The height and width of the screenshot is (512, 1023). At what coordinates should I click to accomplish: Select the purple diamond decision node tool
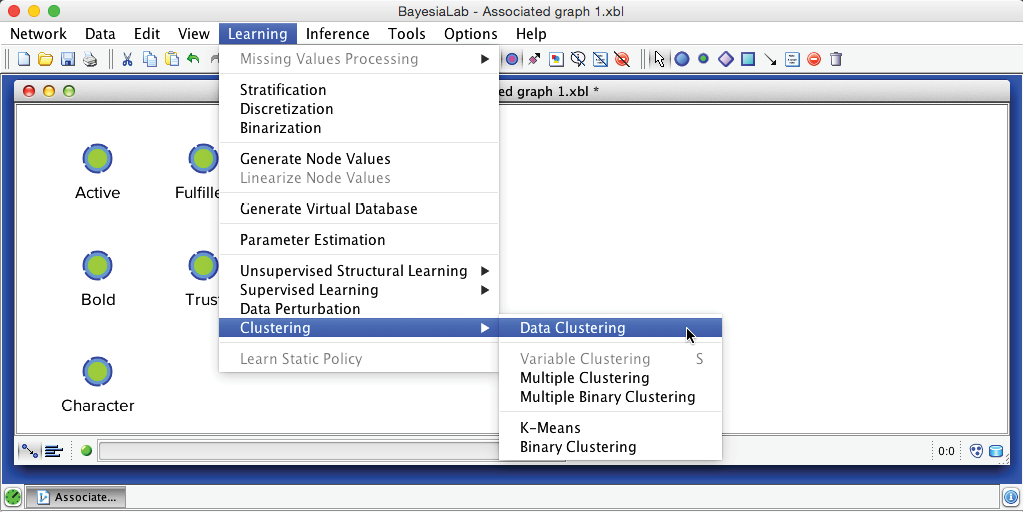click(x=726, y=59)
